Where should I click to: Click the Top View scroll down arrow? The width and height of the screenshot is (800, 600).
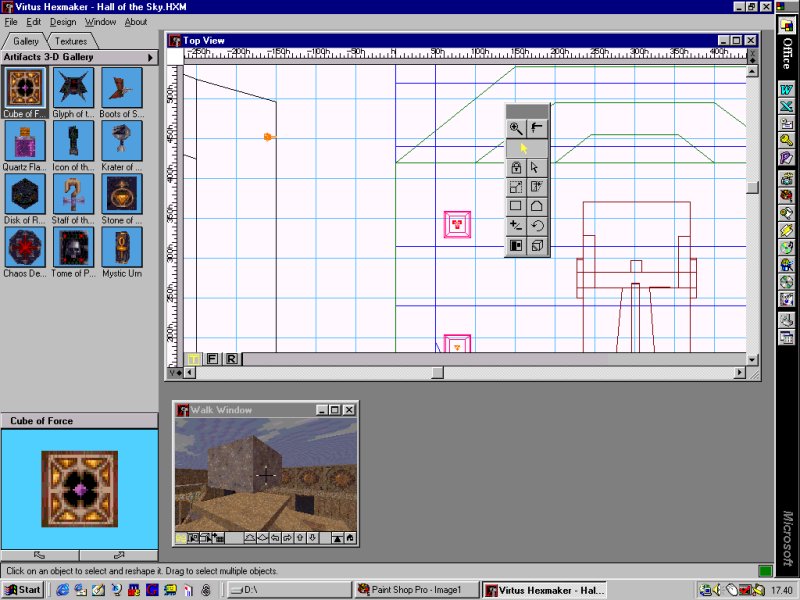click(752, 360)
